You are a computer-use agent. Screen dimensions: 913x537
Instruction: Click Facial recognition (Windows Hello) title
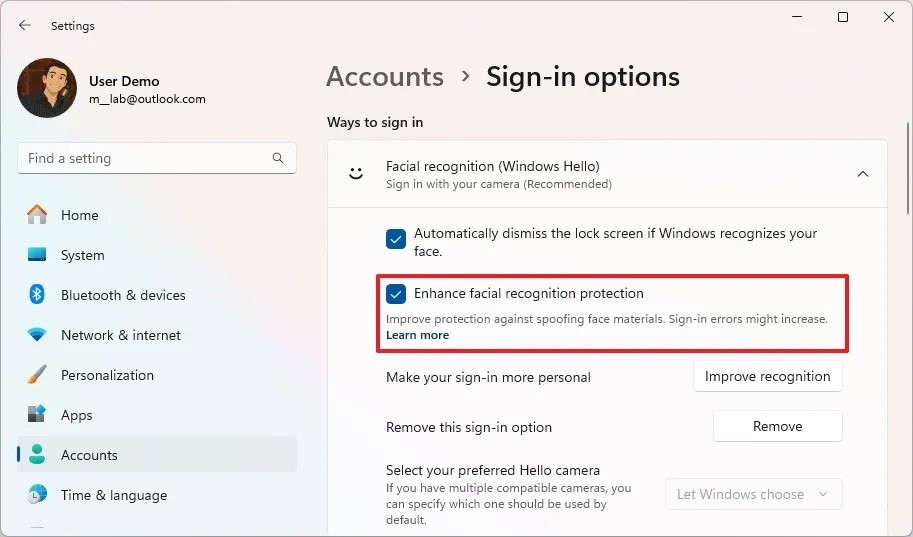[493, 166]
